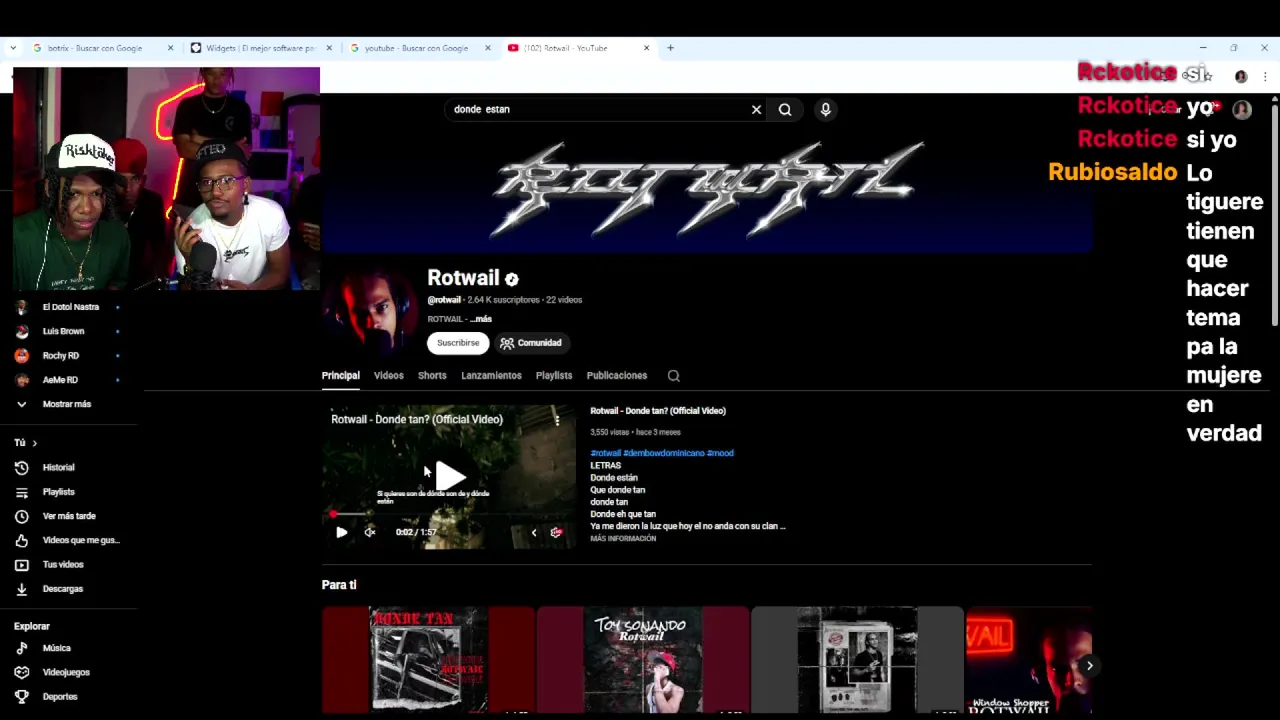This screenshot has height=720, width=1280.
Task: Expand channel description via '...más'
Action: coord(481,319)
